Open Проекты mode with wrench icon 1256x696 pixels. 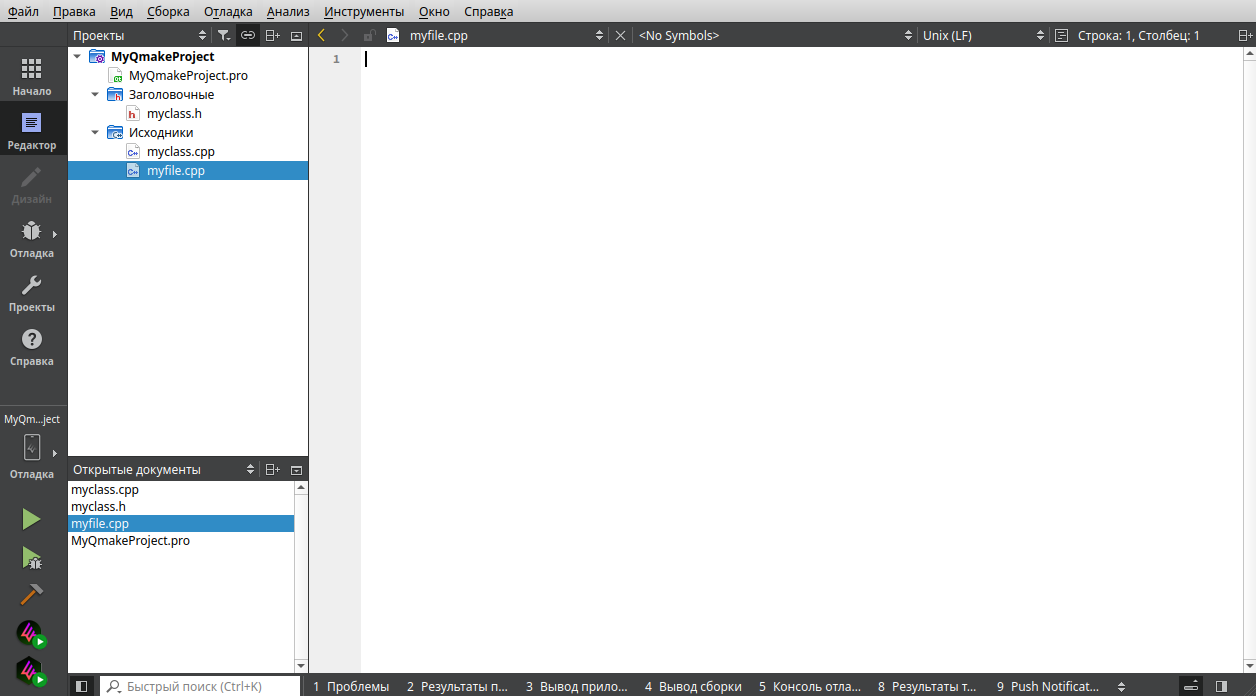pos(32,293)
